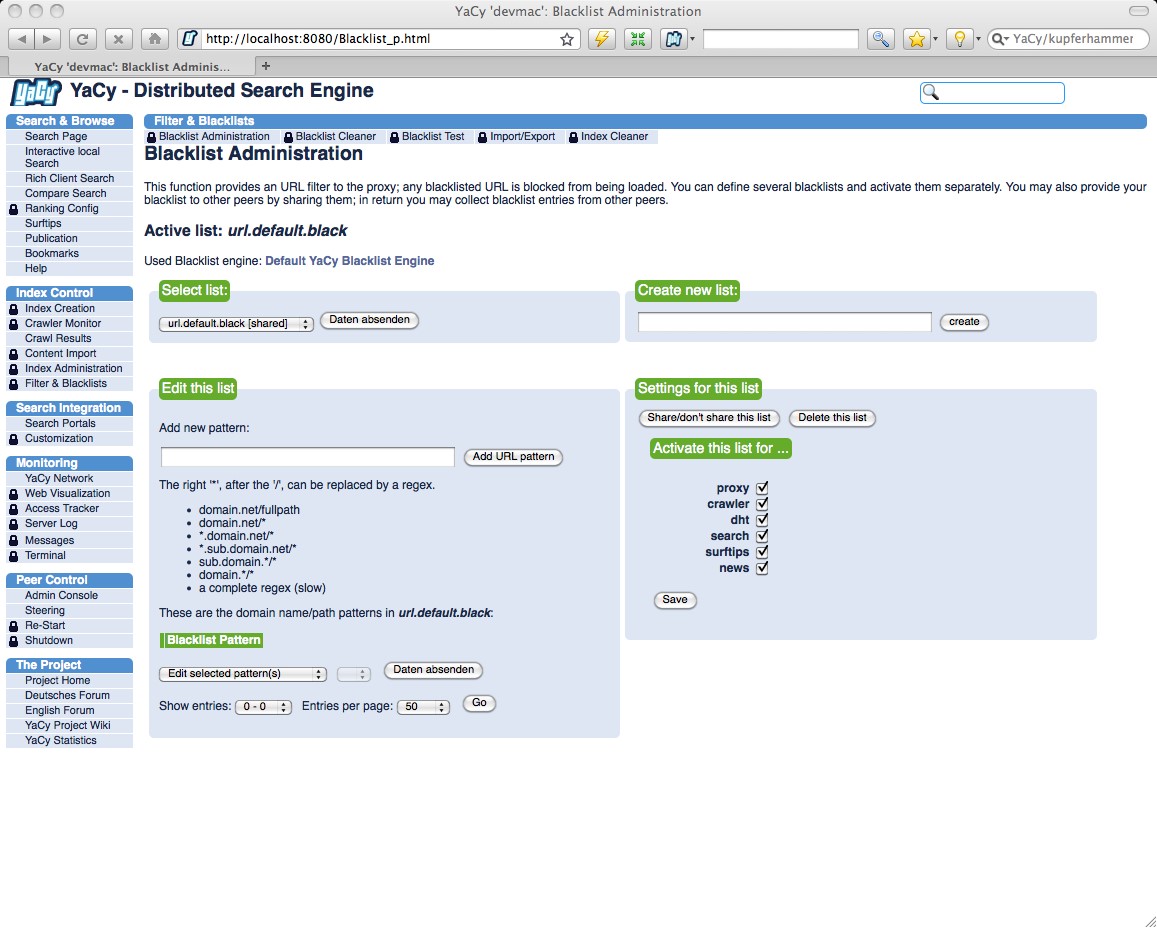This screenshot has height=928, width=1157.
Task: Open the Index Cleaner tab
Action: 614,136
